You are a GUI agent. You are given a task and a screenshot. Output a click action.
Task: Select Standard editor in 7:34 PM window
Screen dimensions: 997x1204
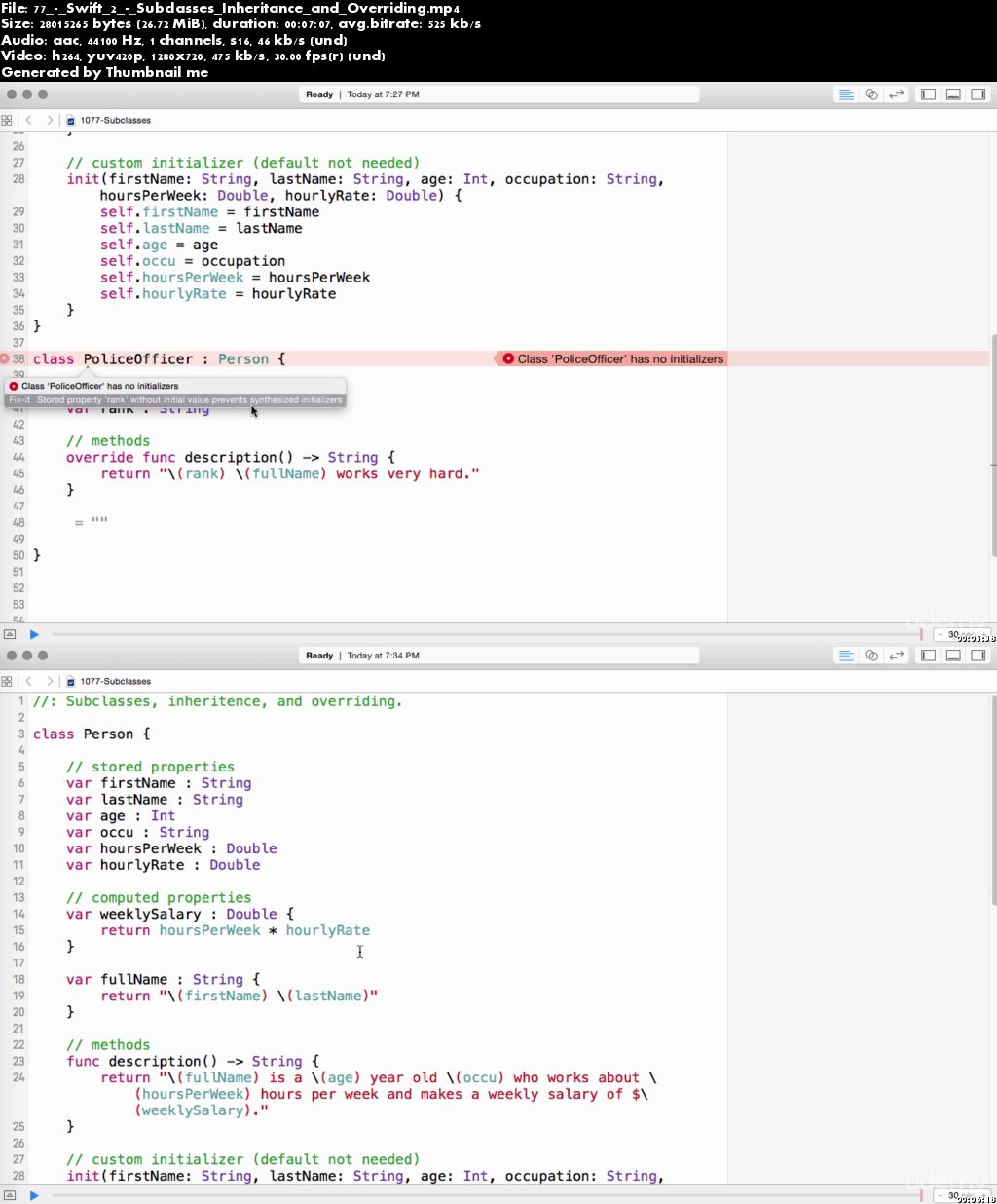[x=846, y=656]
